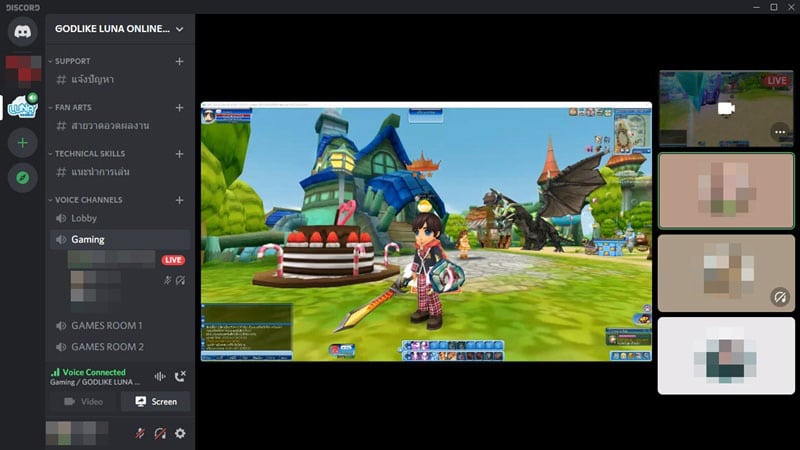Create channel in FAN ARTS category
Screen dimensions: 800x450
coord(180,108)
